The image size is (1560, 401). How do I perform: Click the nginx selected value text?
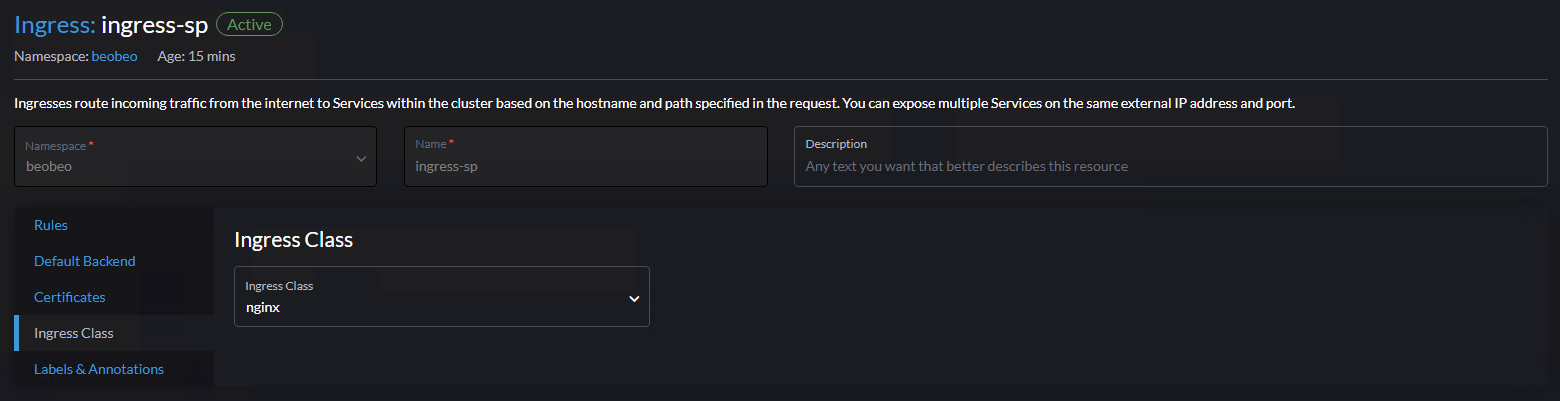pos(263,308)
